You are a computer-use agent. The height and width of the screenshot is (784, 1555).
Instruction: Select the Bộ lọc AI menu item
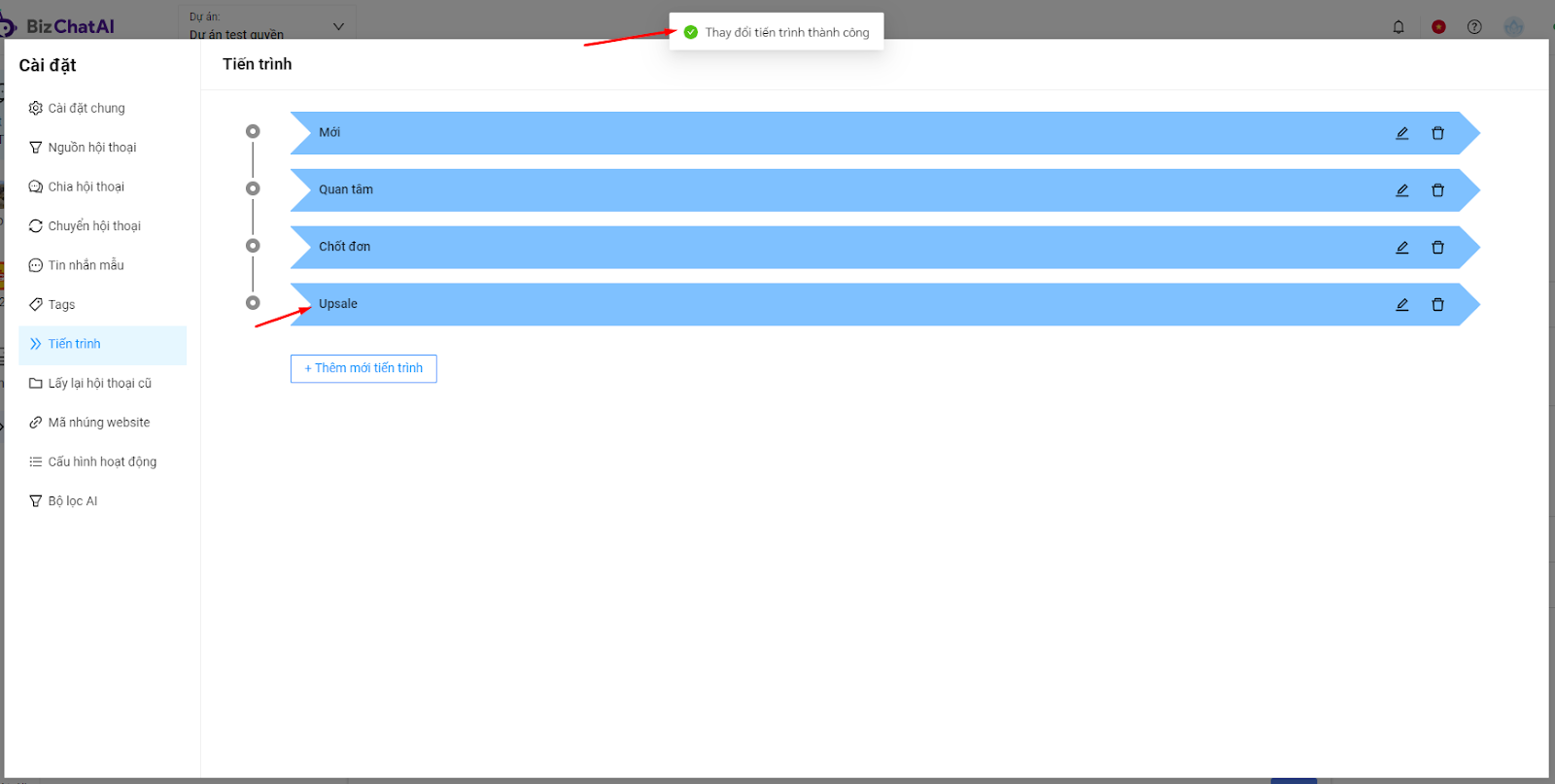click(73, 501)
